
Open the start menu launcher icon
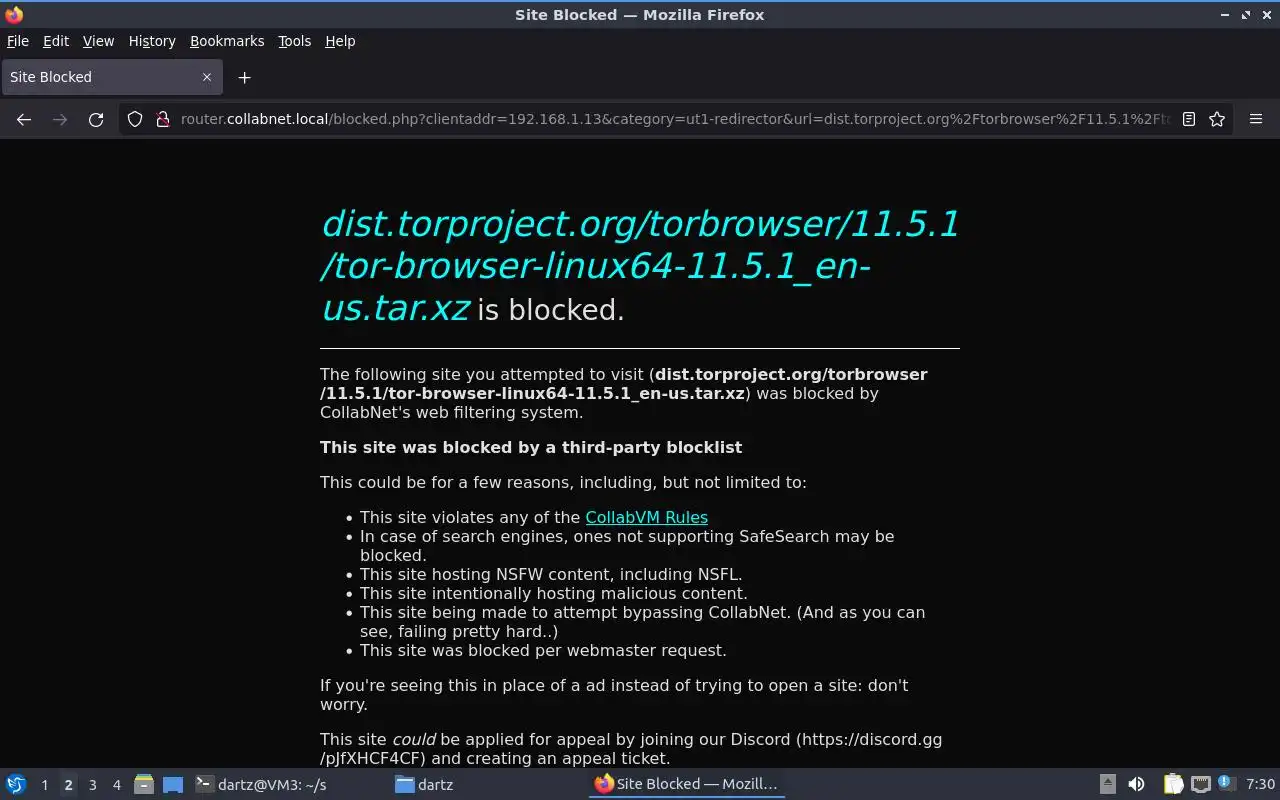coord(15,785)
